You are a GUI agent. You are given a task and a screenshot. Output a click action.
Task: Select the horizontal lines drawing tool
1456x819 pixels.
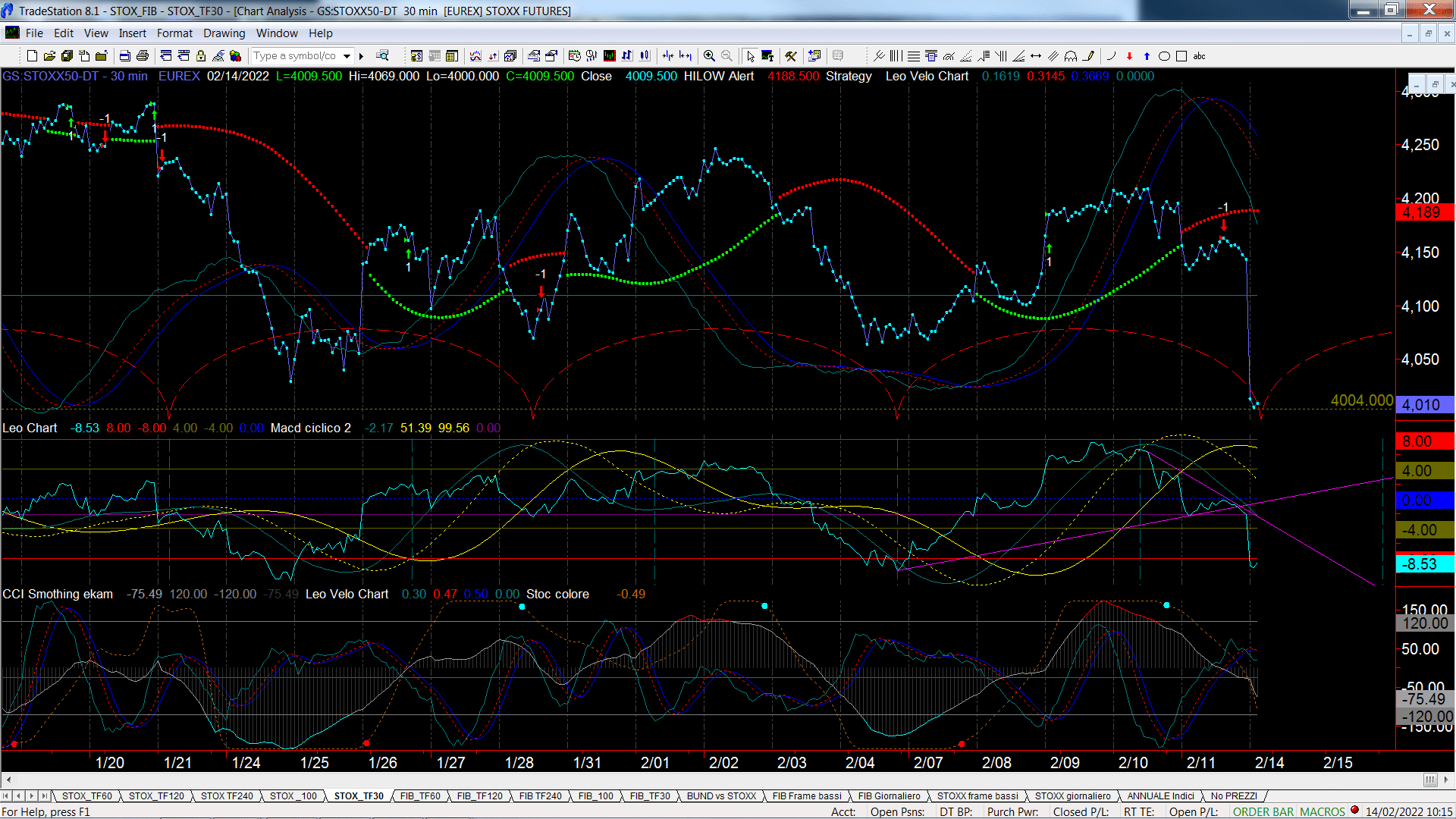[914, 56]
